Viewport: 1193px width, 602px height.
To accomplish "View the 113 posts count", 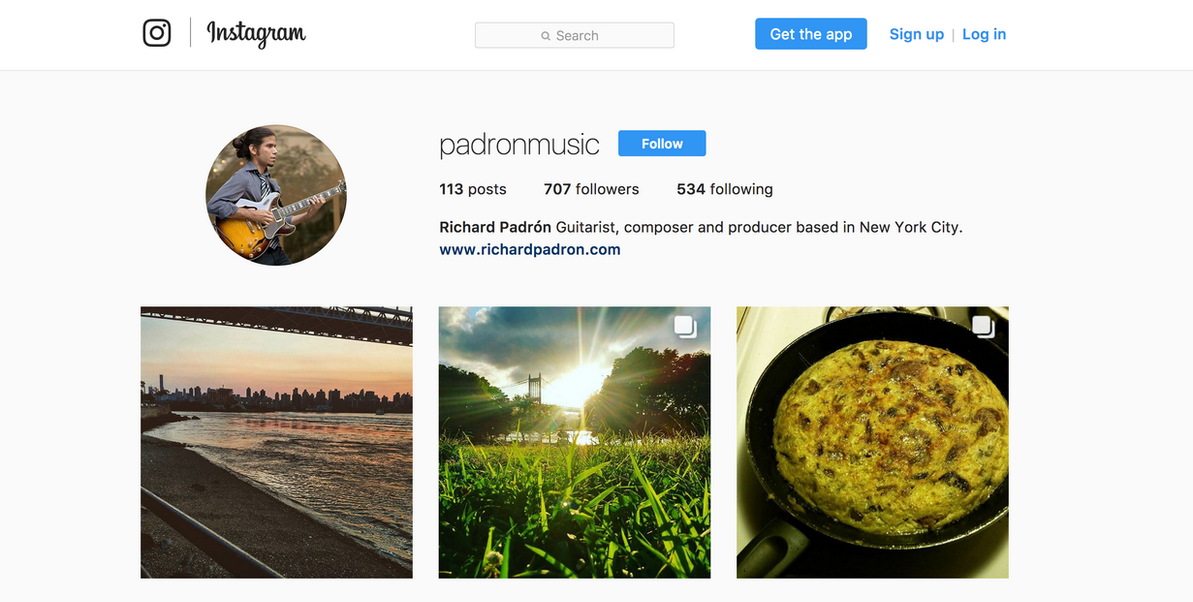I will (472, 189).
